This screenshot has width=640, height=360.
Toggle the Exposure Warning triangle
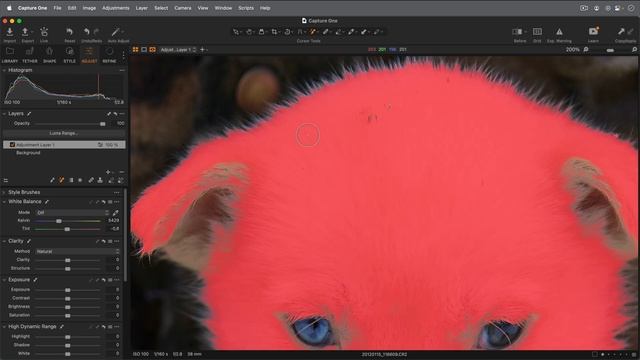pos(559,32)
